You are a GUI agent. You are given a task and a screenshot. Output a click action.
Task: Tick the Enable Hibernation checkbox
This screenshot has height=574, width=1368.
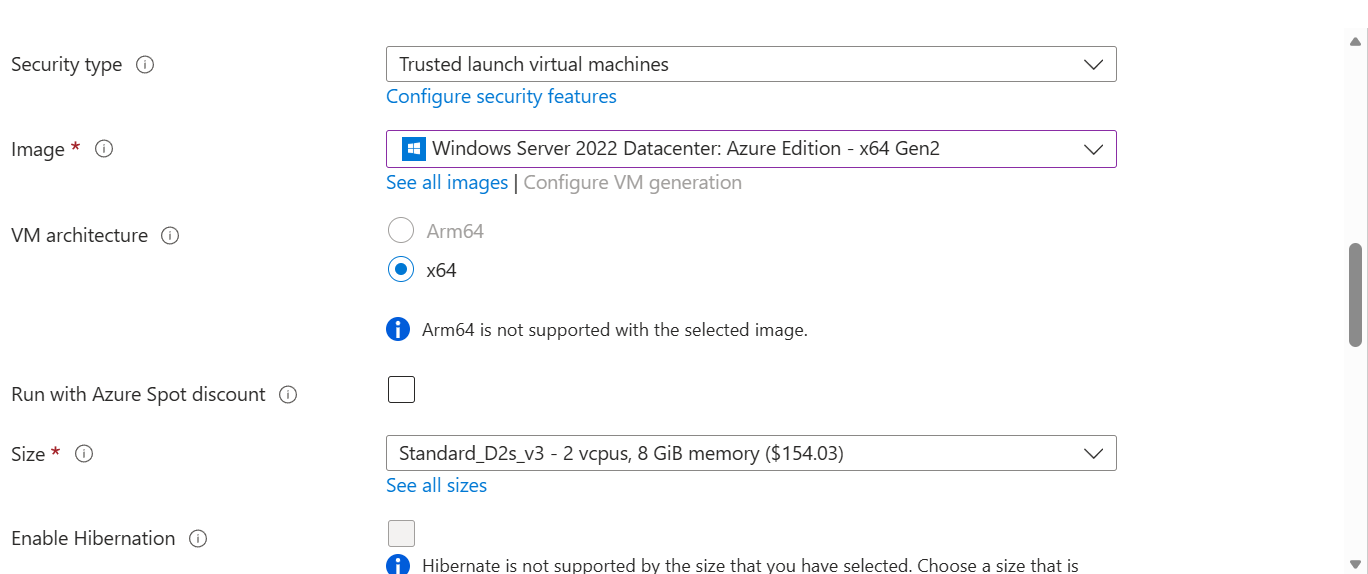401,533
